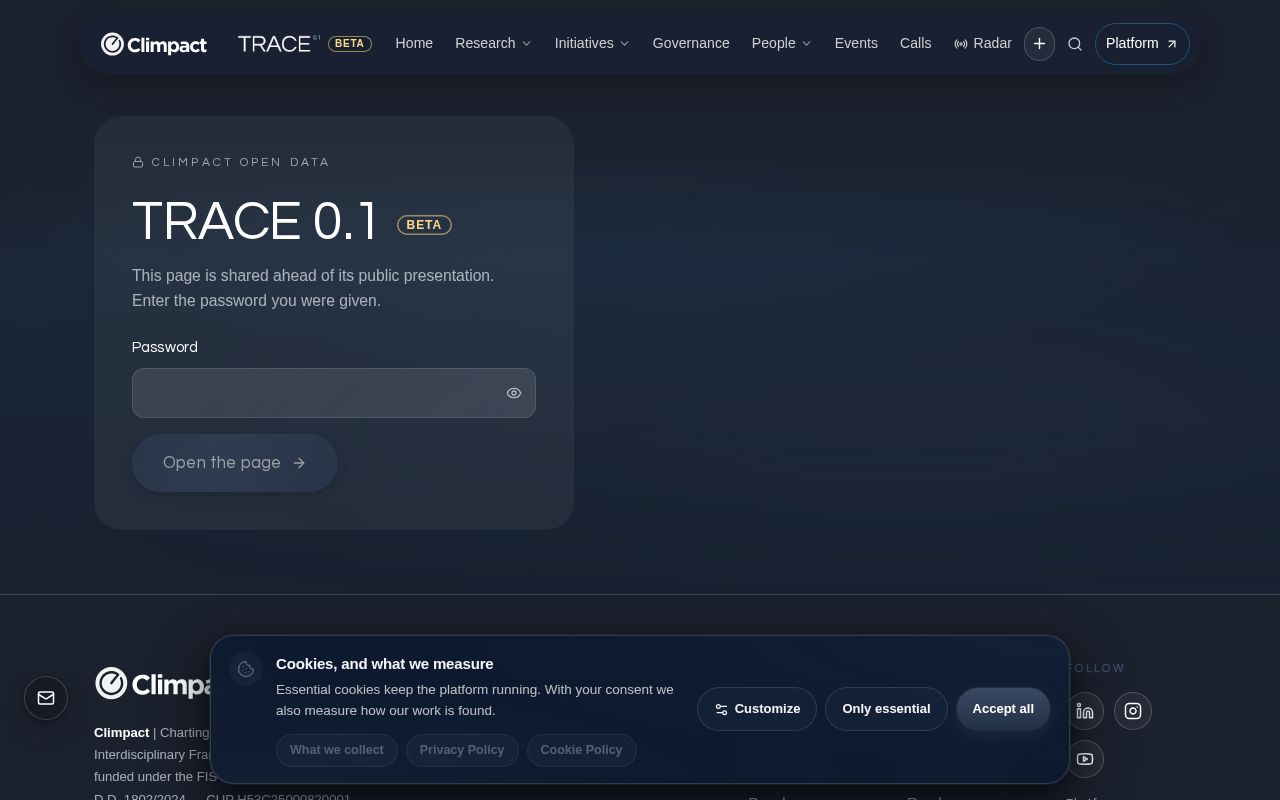Click the Climpact footer logo

pos(153,684)
